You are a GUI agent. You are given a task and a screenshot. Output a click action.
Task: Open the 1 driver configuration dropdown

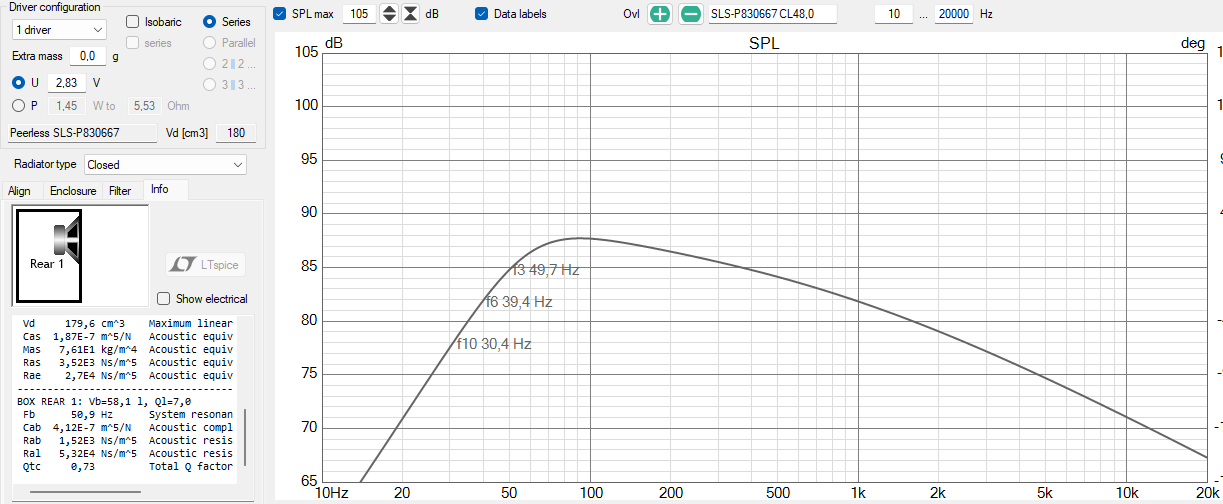(x=58, y=30)
